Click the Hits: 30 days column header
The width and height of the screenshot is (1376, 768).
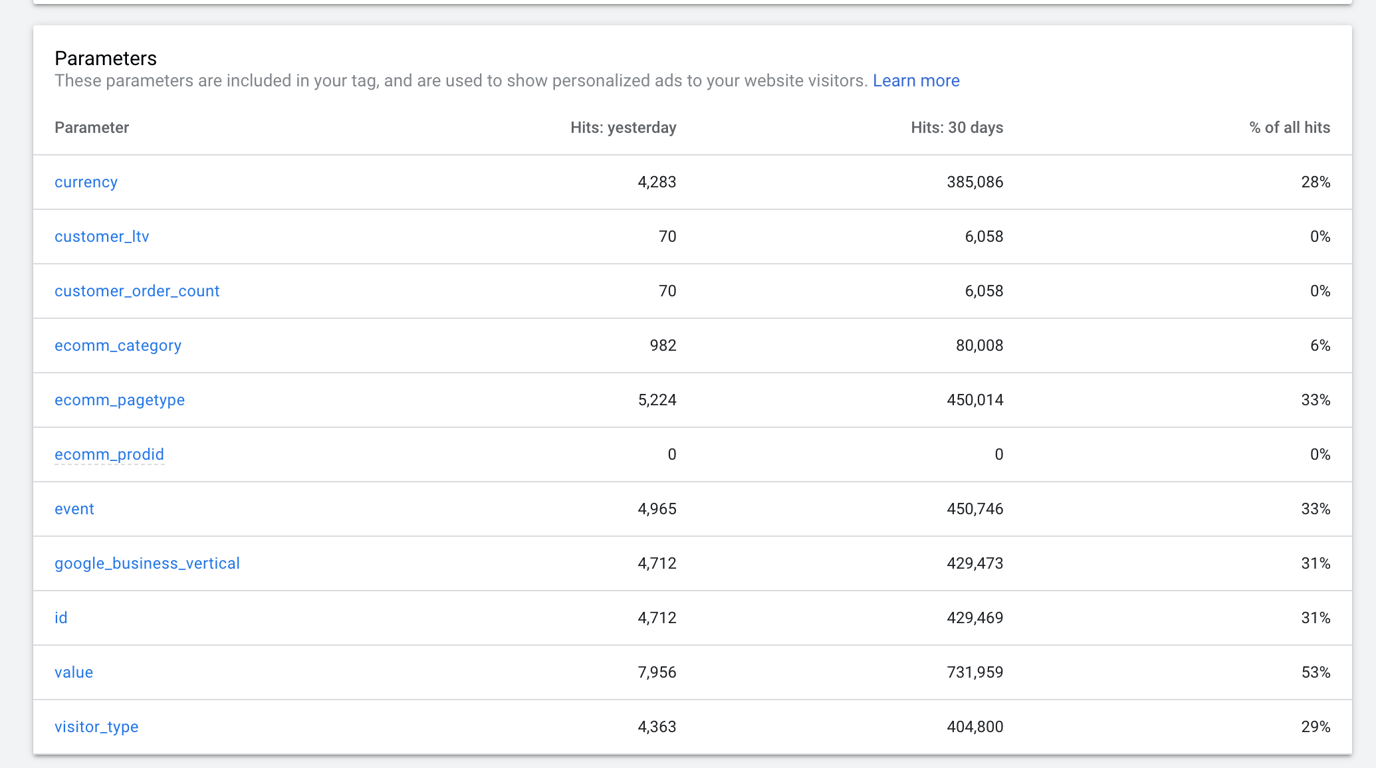[x=956, y=128]
